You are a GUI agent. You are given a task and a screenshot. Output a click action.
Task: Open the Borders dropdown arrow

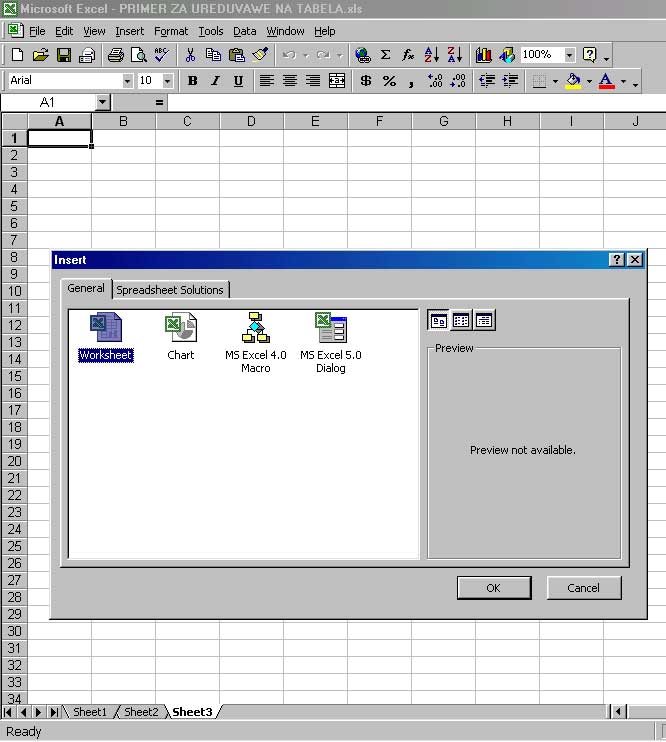tap(555, 81)
